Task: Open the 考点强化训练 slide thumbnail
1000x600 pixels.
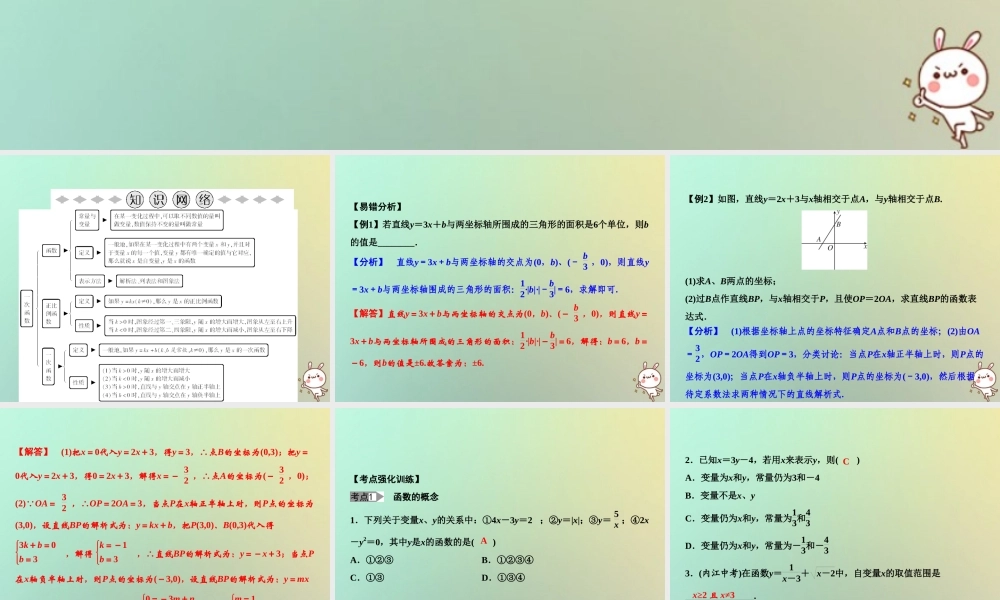Action: [500, 504]
